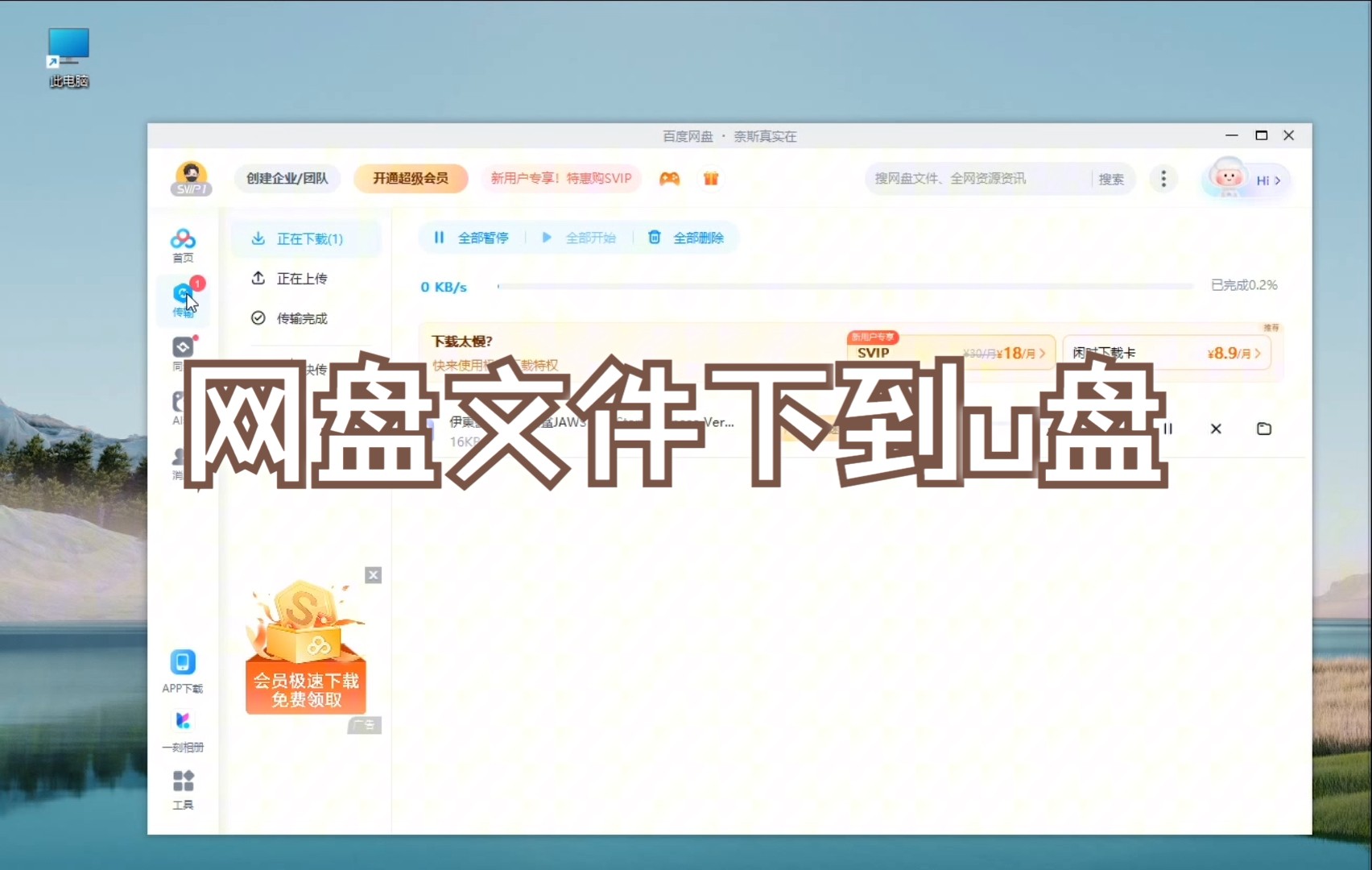Minimize the 百度网盘 window
Image resolution: width=1372 pixels, height=870 pixels.
1231,135
